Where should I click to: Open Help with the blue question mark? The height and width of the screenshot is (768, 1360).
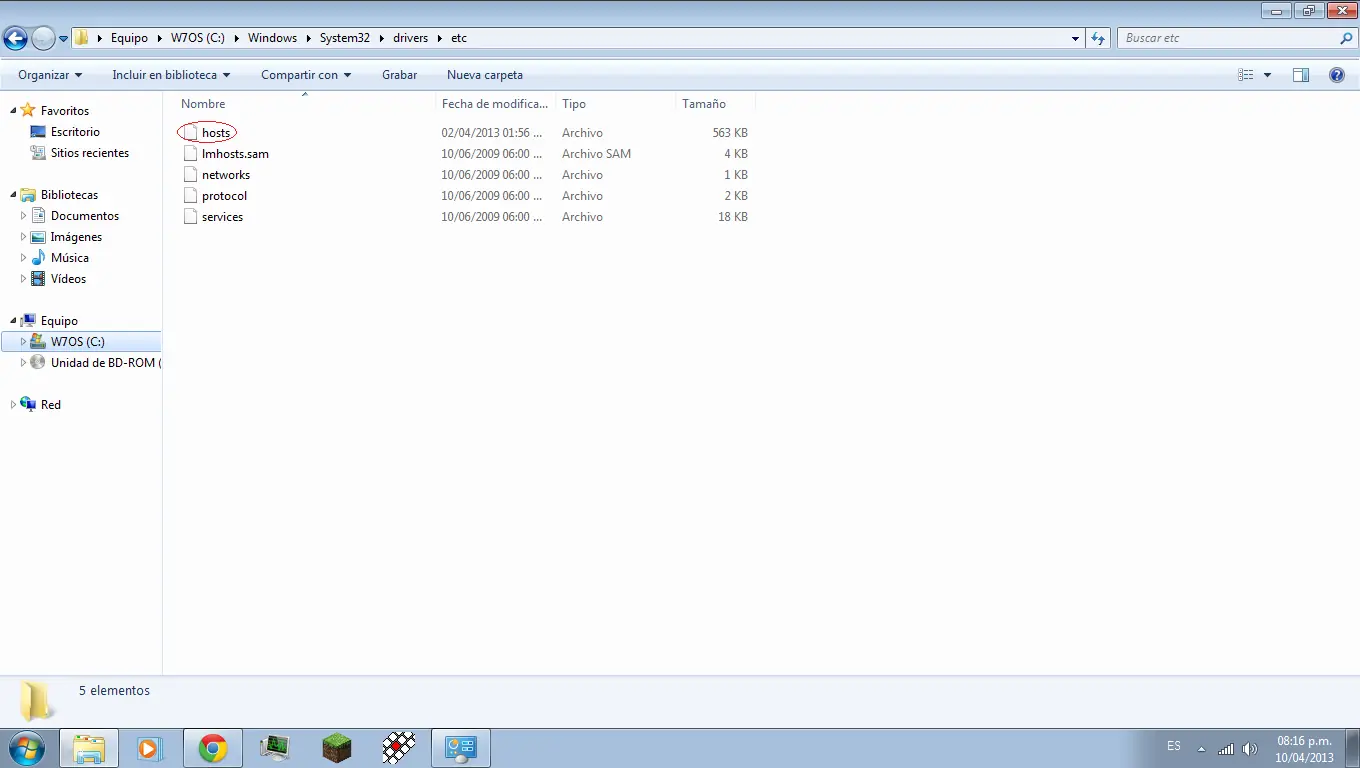click(x=1337, y=75)
